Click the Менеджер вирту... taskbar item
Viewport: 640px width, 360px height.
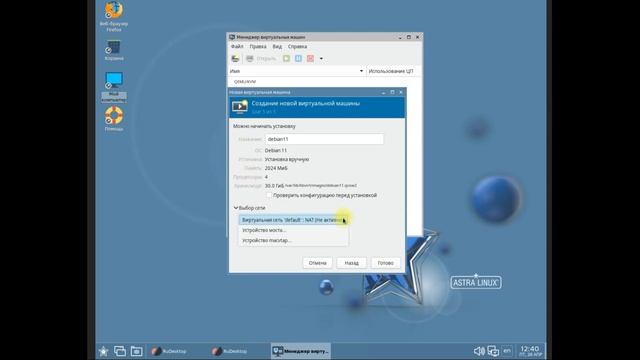[301, 351]
